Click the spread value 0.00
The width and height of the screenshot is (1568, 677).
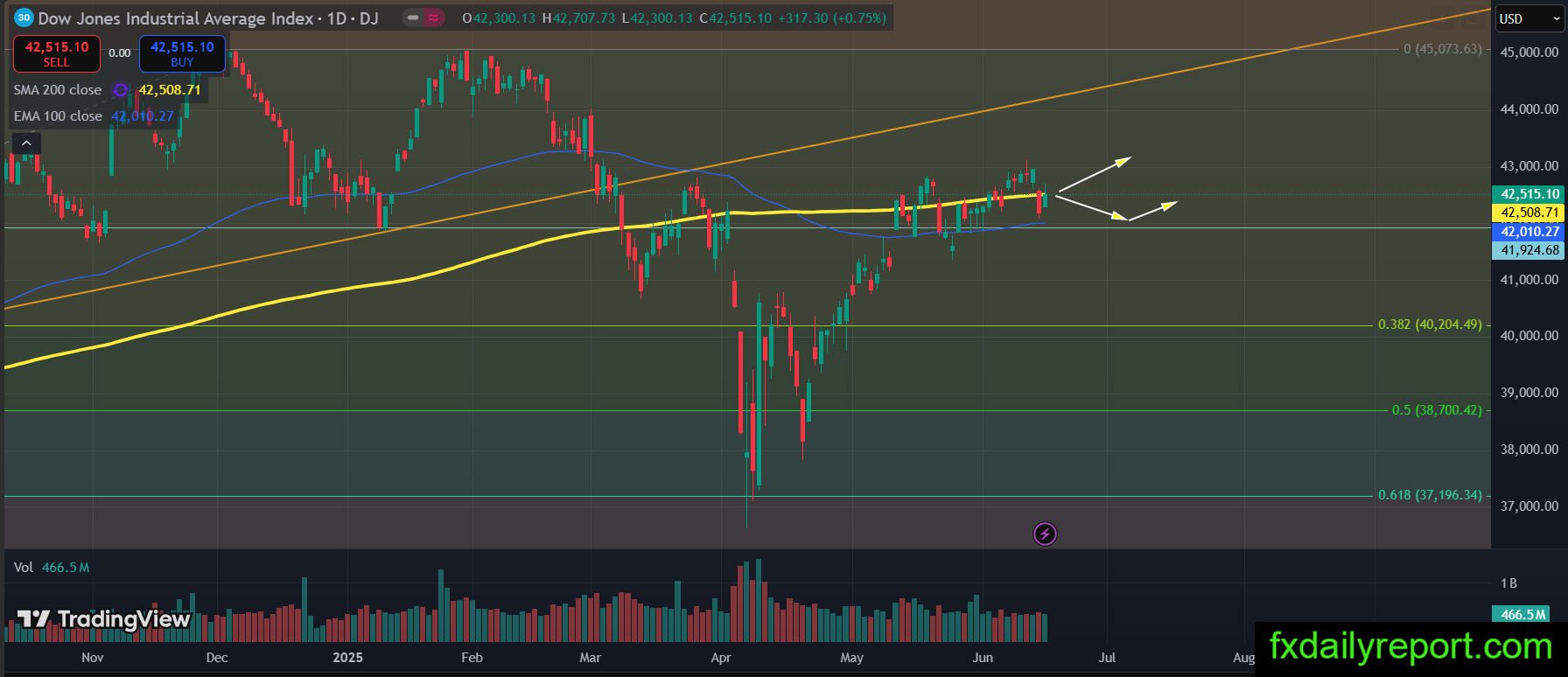[120, 53]
